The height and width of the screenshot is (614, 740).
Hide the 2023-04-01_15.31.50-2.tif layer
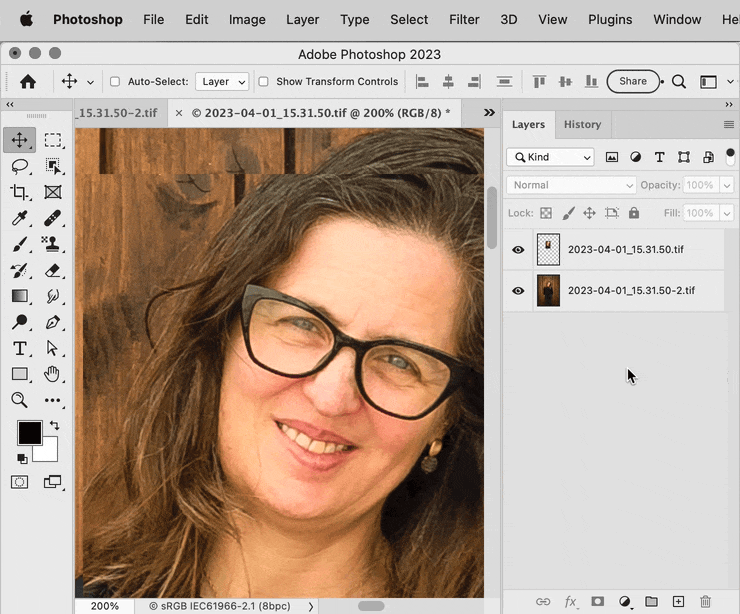[x=518, y=291]
